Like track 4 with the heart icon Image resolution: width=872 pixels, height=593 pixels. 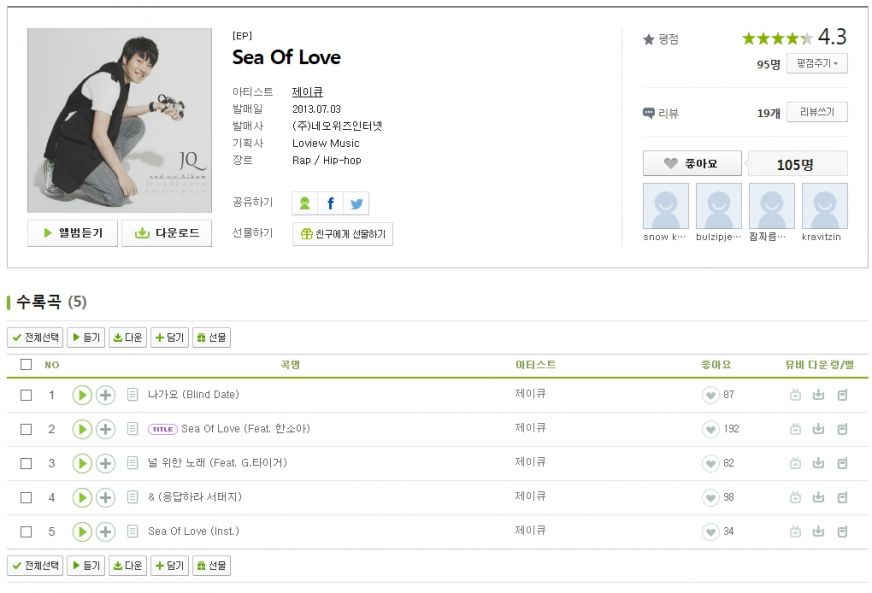[710, 497]
